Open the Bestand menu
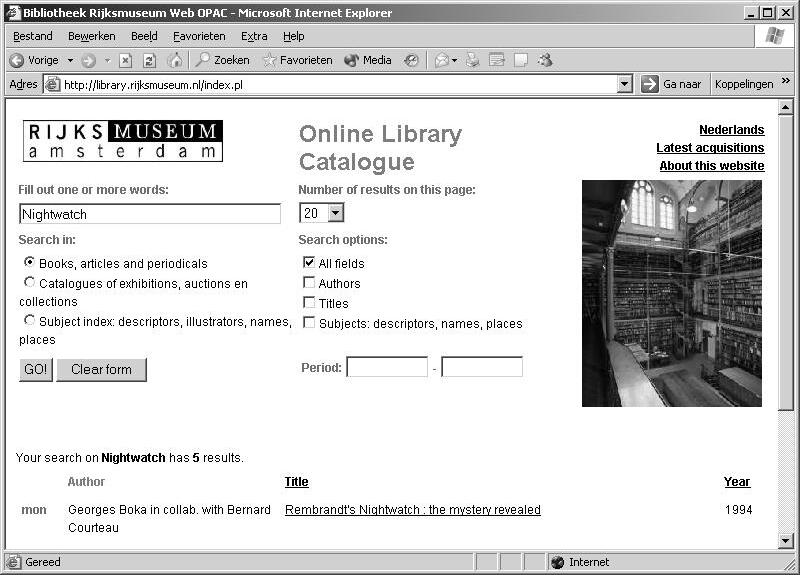 (x=33, y=36)
